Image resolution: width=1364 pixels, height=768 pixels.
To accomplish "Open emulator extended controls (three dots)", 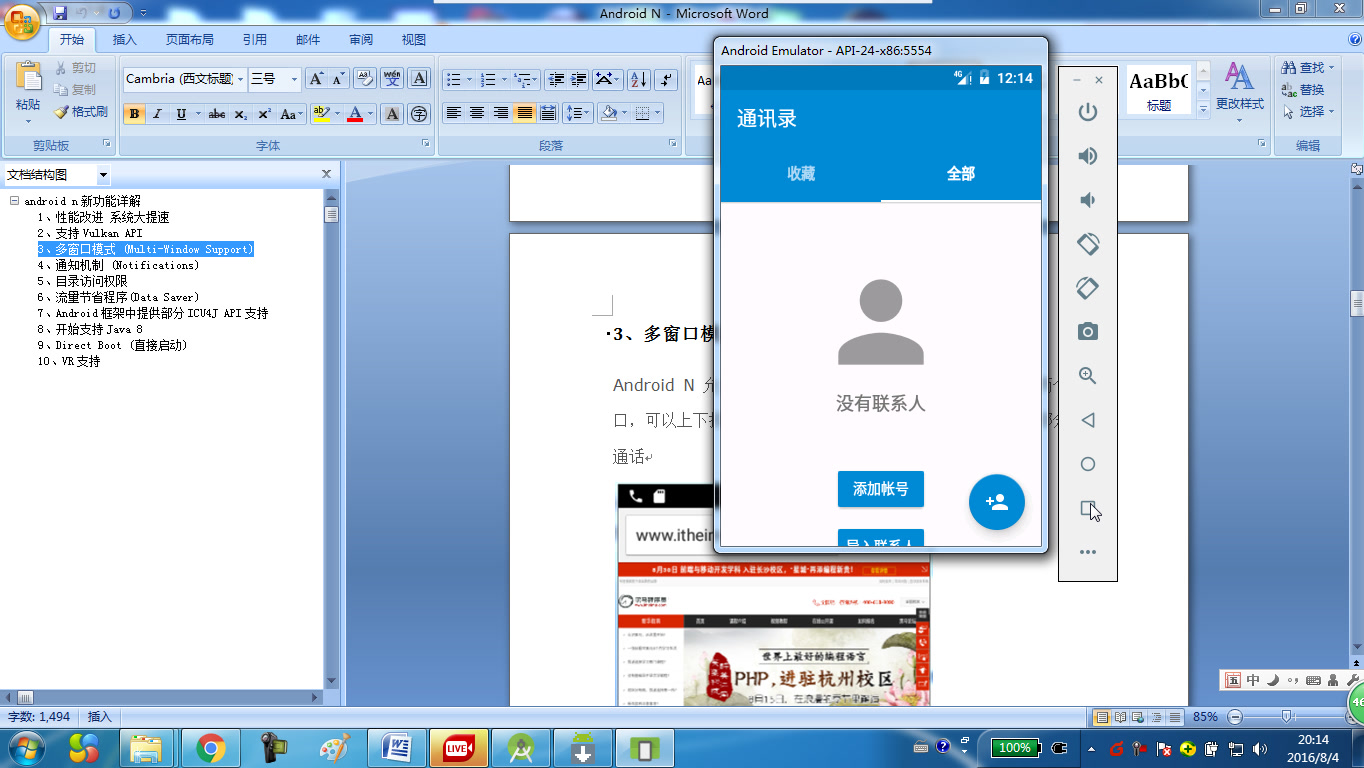I will [1088, 552].
